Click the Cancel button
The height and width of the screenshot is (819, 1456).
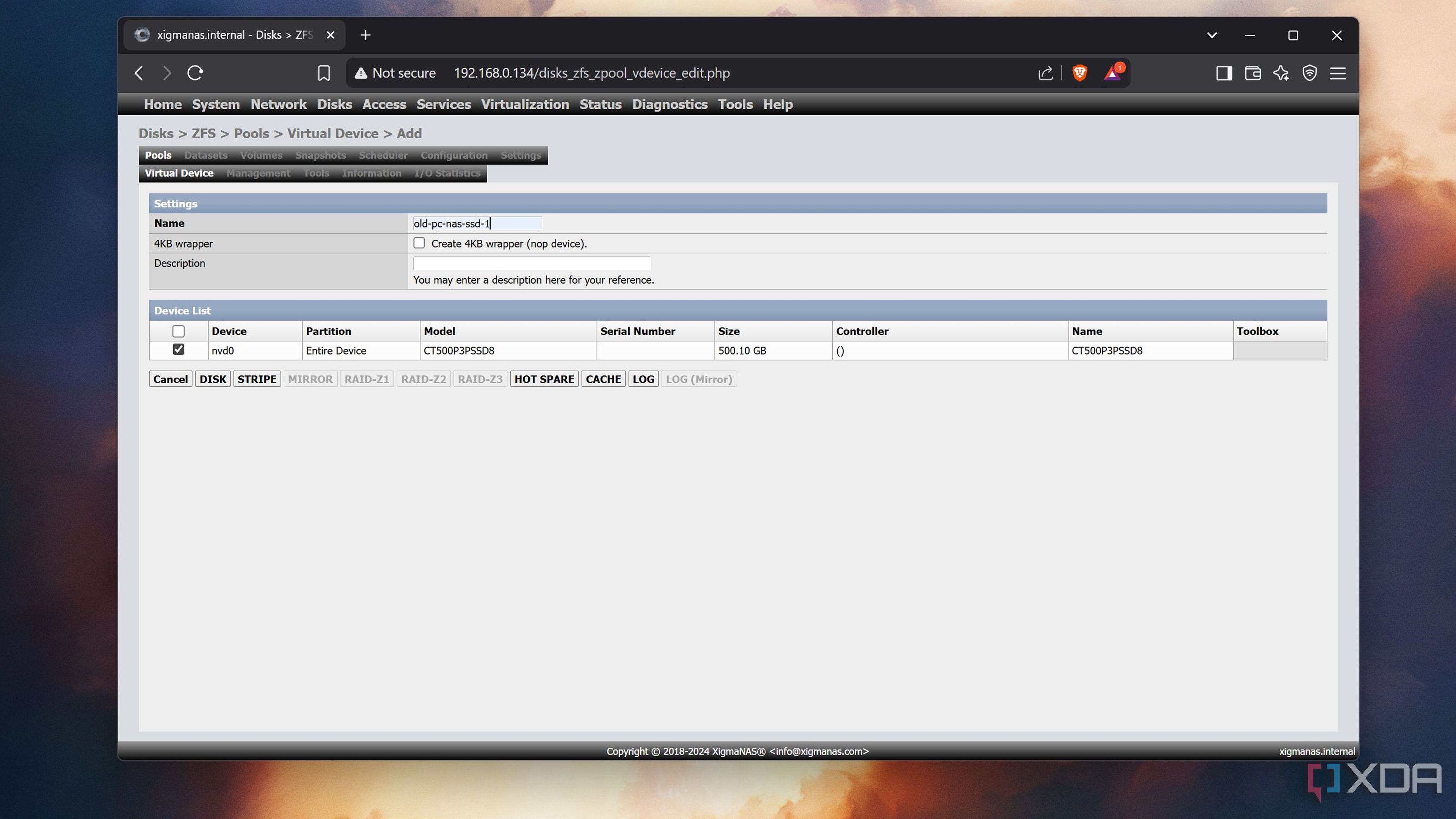tap(170, 379)
